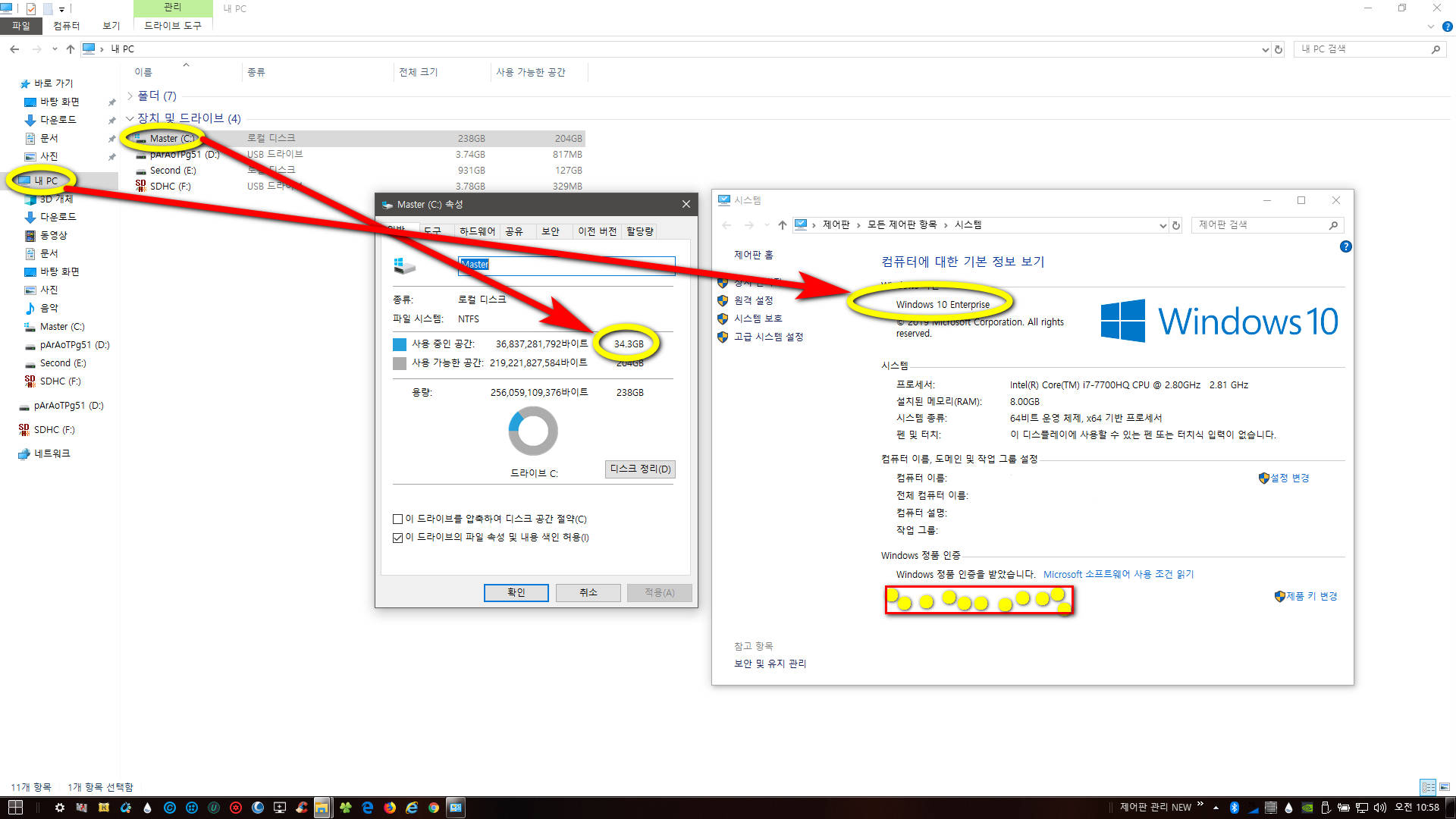Click the battery power tray icon
This screenshot has height=819, width=1456.
[1344, 808]
